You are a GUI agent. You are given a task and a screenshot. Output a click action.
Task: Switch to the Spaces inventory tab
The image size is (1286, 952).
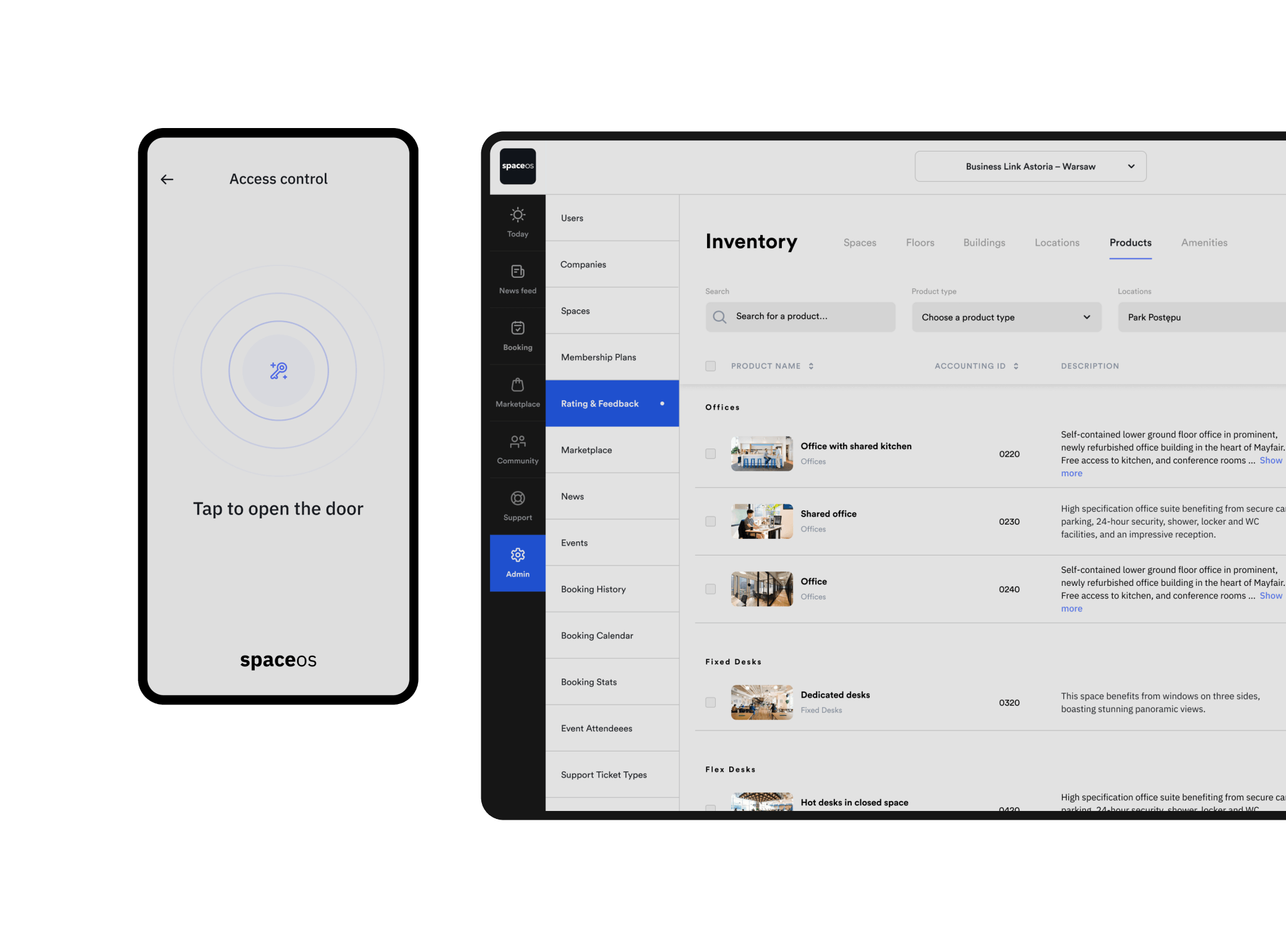(x=860, y=242)
